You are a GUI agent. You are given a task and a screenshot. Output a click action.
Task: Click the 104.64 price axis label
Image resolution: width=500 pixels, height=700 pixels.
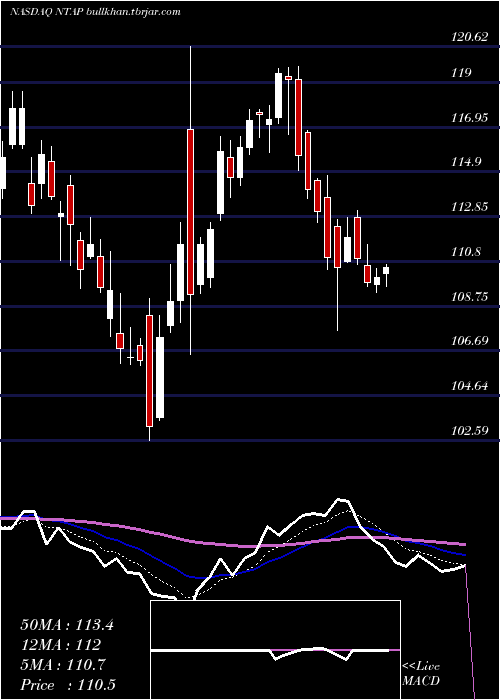(x=469, y=386)
